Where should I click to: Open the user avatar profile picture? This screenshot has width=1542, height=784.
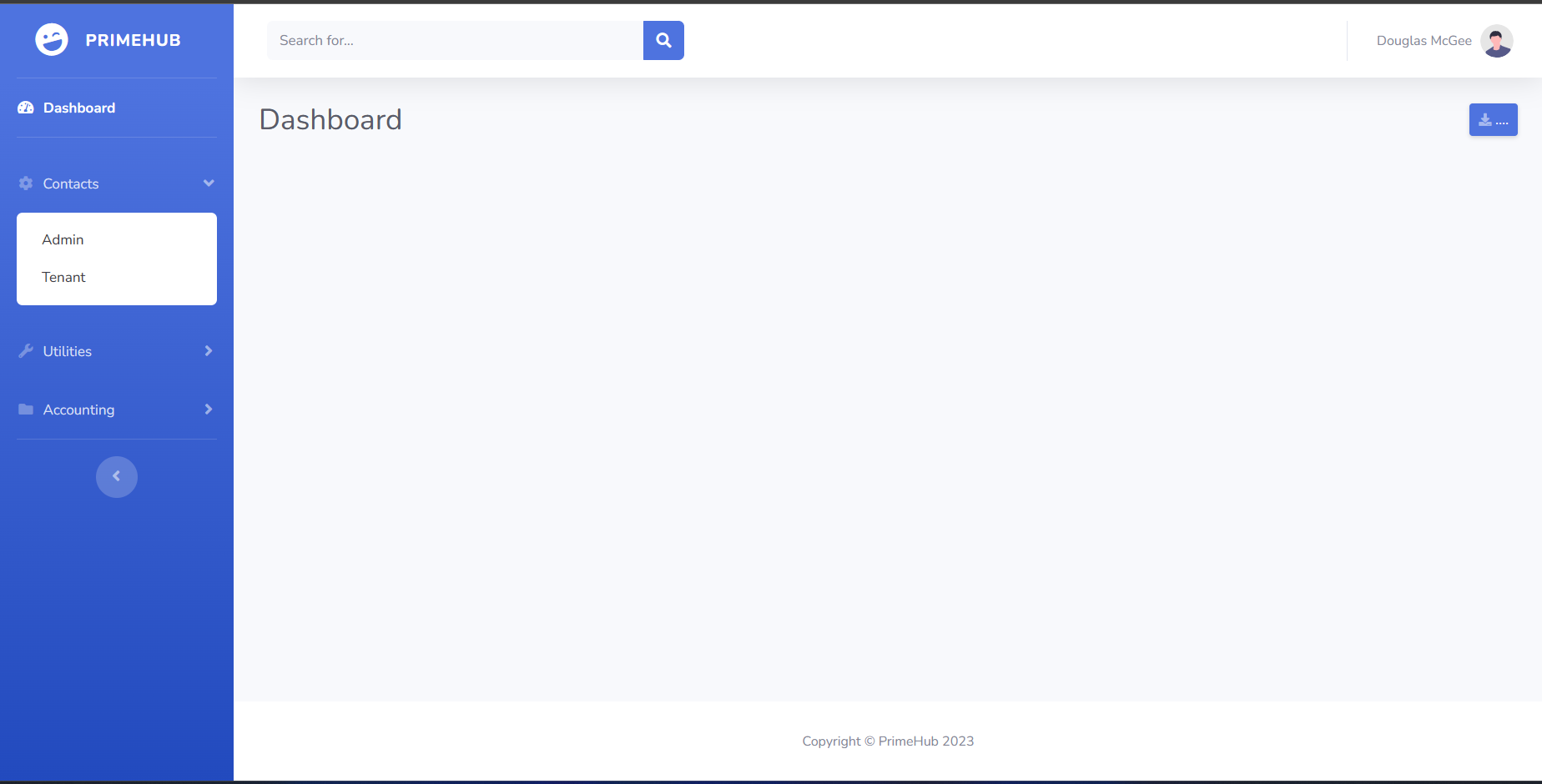pyautogui.click(x=1496, y=41)
